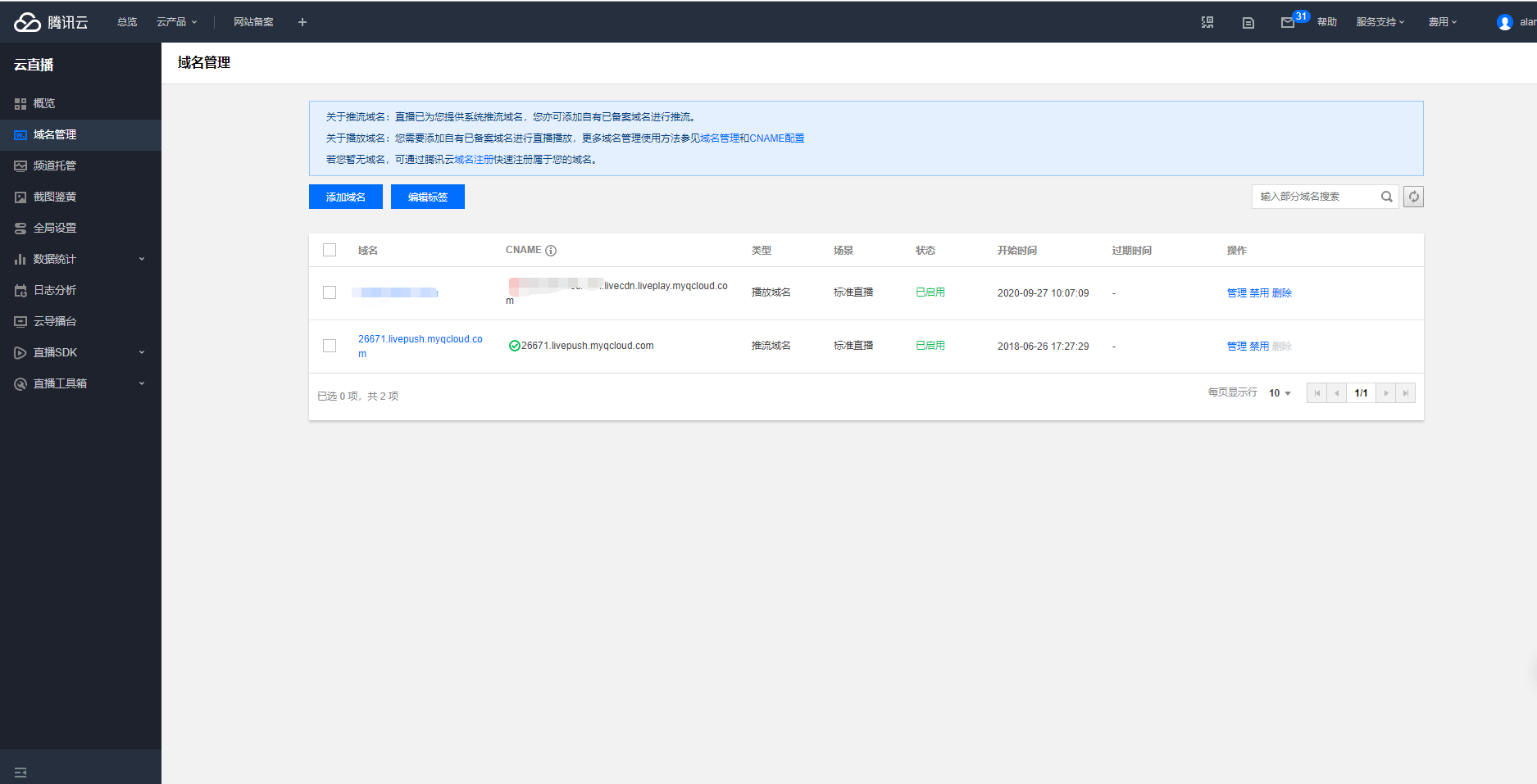Image resolution: width=1537 pixels, height=784 pixels.
Task: Open 频道托管 in the sidebar
Action: [55, 165]
